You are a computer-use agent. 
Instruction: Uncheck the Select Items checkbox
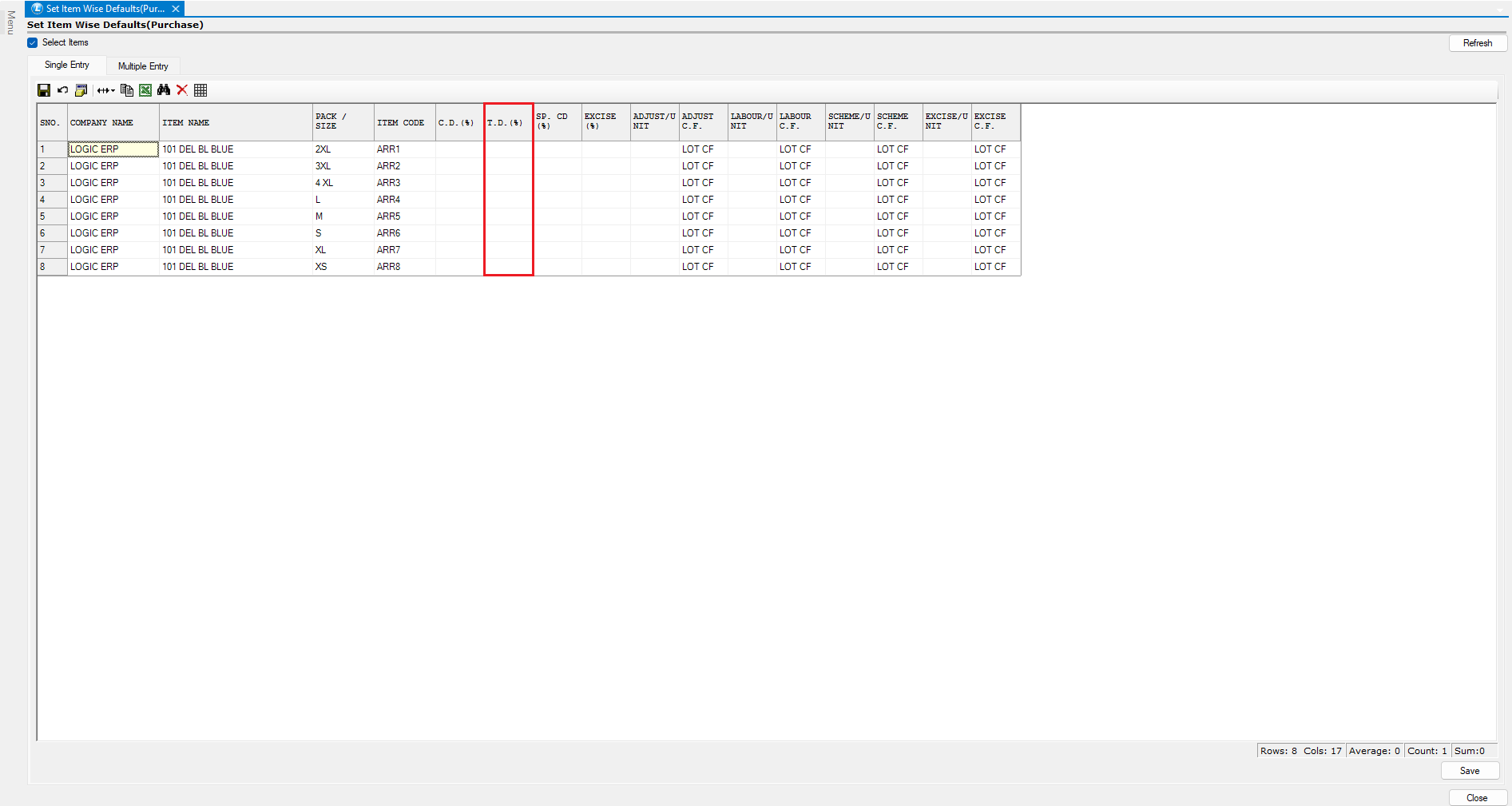click(x=33, y=43)
